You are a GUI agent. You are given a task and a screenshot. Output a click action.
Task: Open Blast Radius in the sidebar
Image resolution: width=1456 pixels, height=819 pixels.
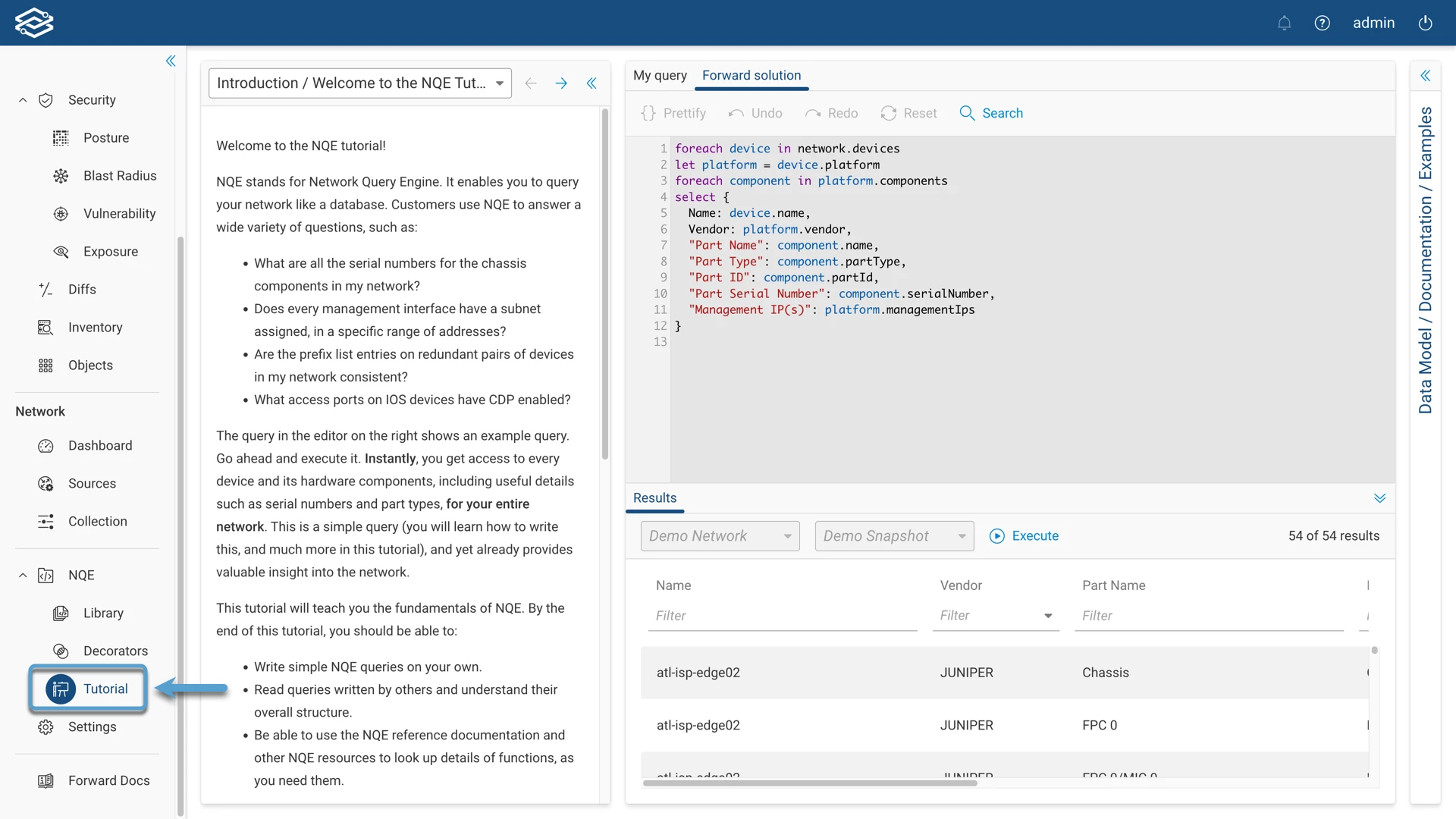pyautogui.click(x=119, y=176)
